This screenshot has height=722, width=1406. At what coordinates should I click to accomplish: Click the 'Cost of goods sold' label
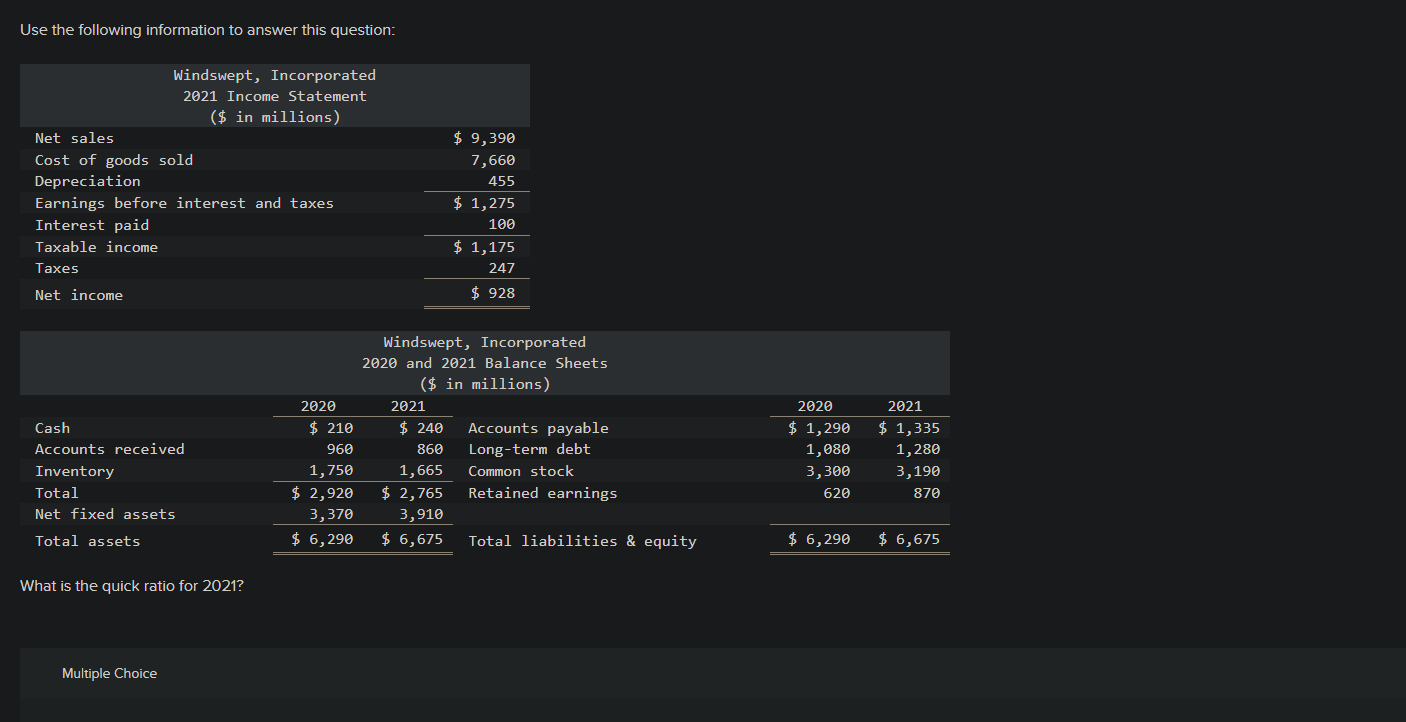[114, 160]
